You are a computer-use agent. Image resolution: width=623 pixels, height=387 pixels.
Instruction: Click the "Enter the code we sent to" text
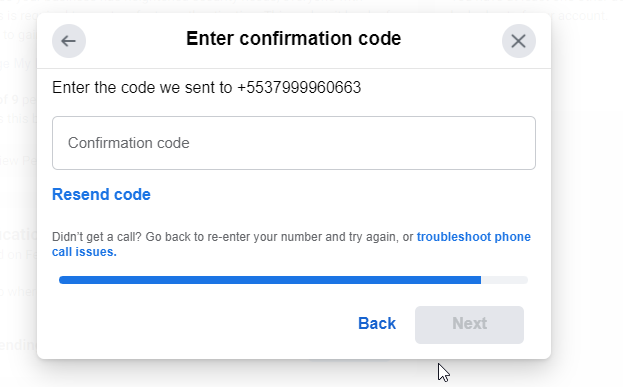pyautogui.click(x=142, y=87)
